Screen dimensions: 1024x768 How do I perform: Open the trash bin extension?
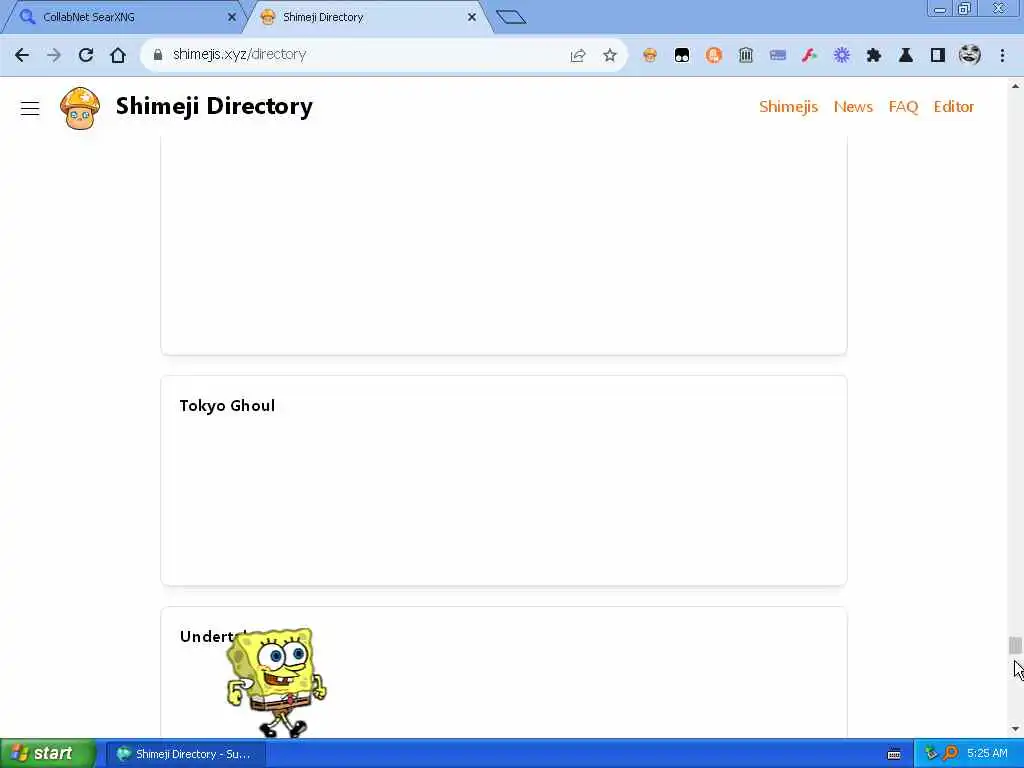[x=746, y=56]
